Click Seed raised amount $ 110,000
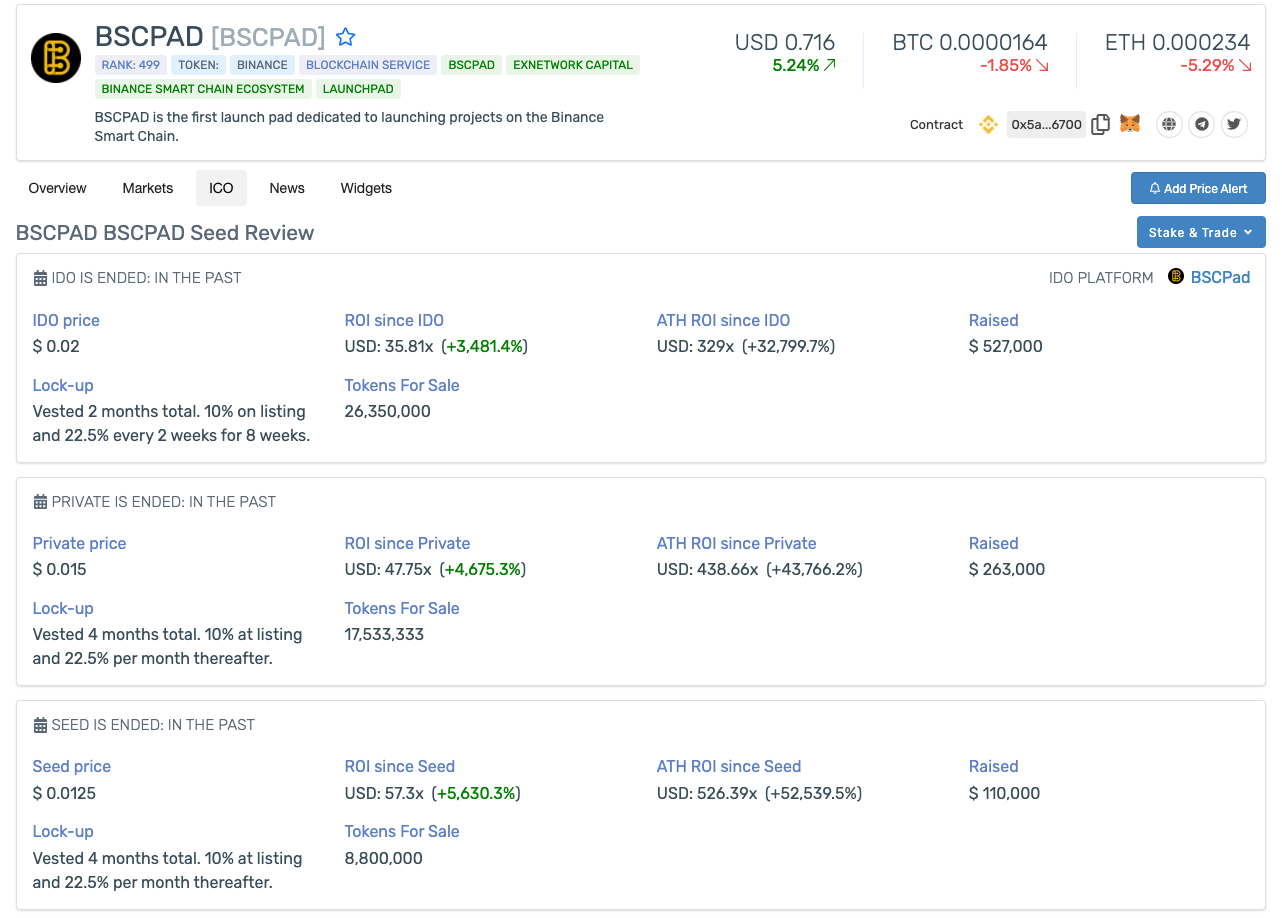The width and height of the screenshot is (1282, 918). click(x=1005, y=793)
